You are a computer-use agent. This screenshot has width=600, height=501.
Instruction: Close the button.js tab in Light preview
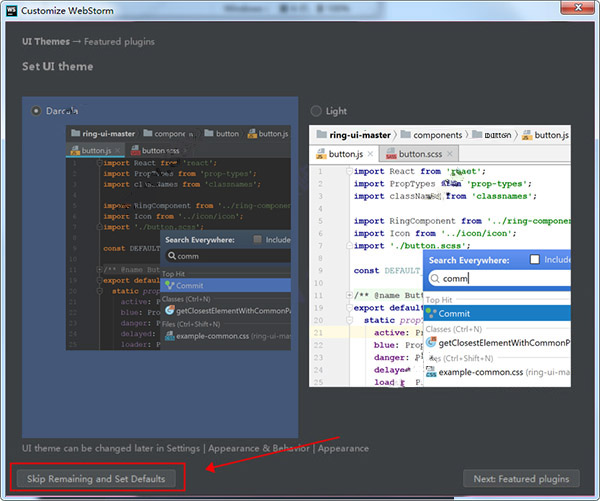(x=370, y=154)
